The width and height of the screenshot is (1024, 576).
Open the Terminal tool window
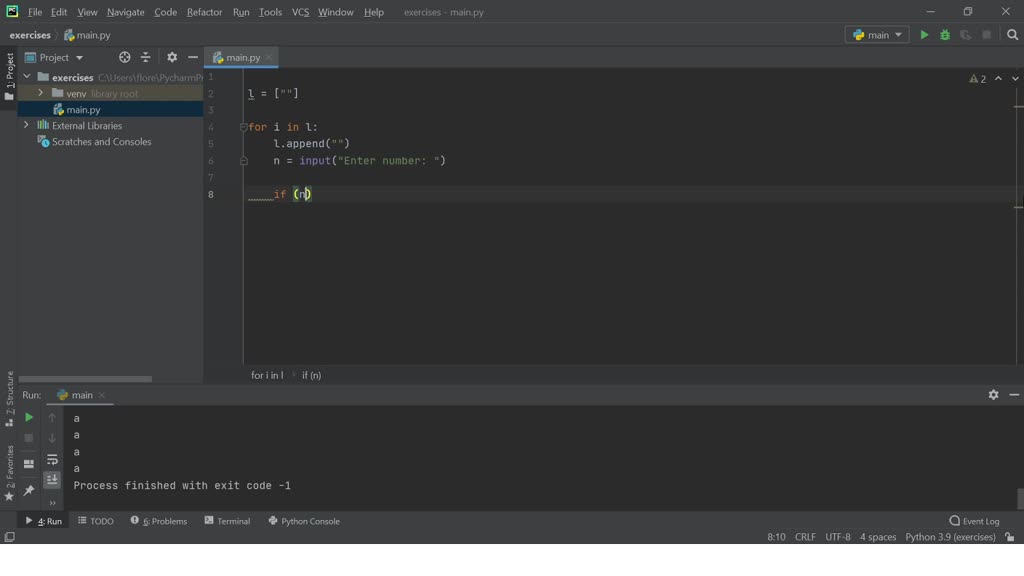click(x=227, y=521)
